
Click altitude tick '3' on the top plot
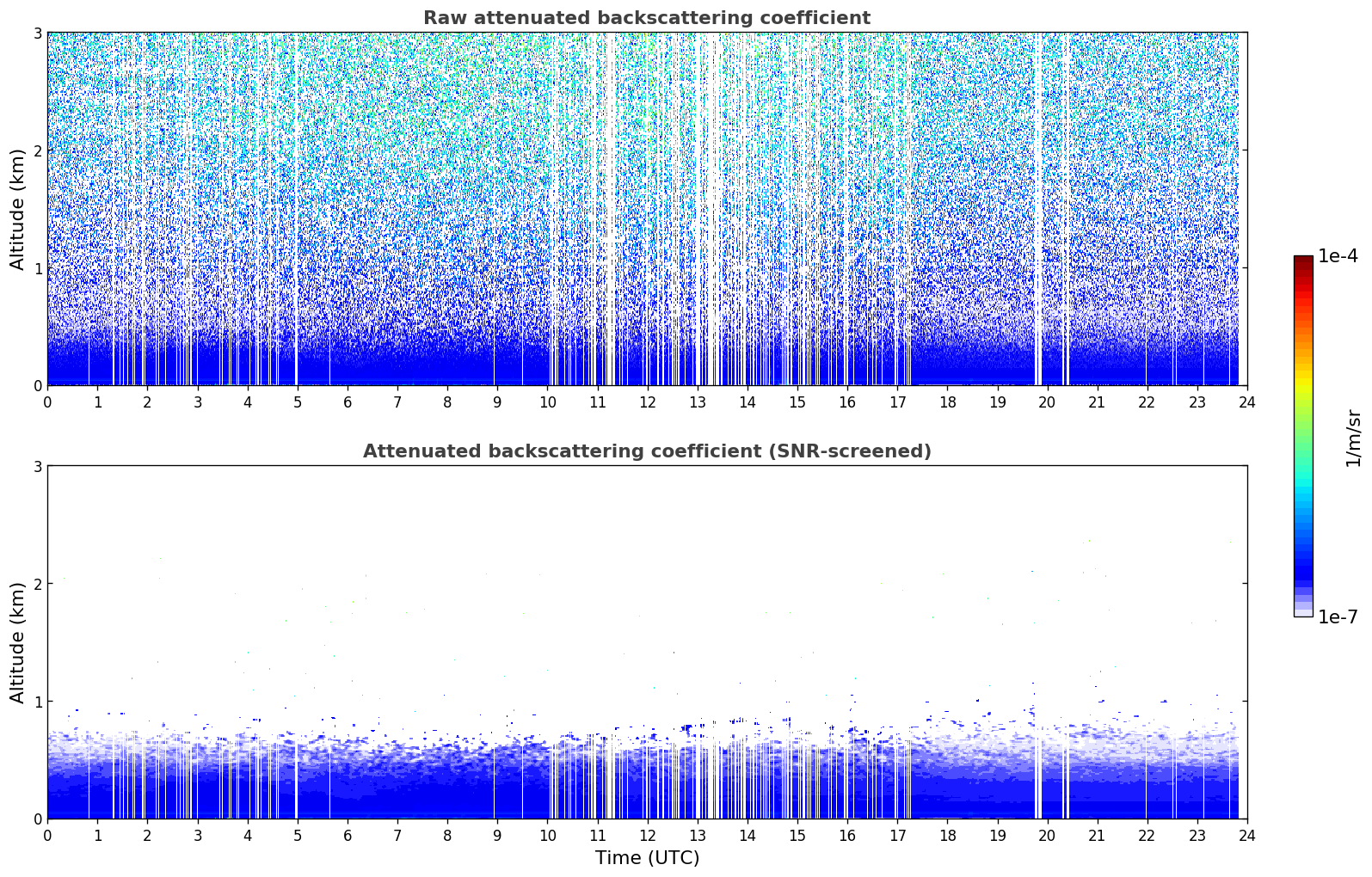pyautogui.click(x=37, y=33)
